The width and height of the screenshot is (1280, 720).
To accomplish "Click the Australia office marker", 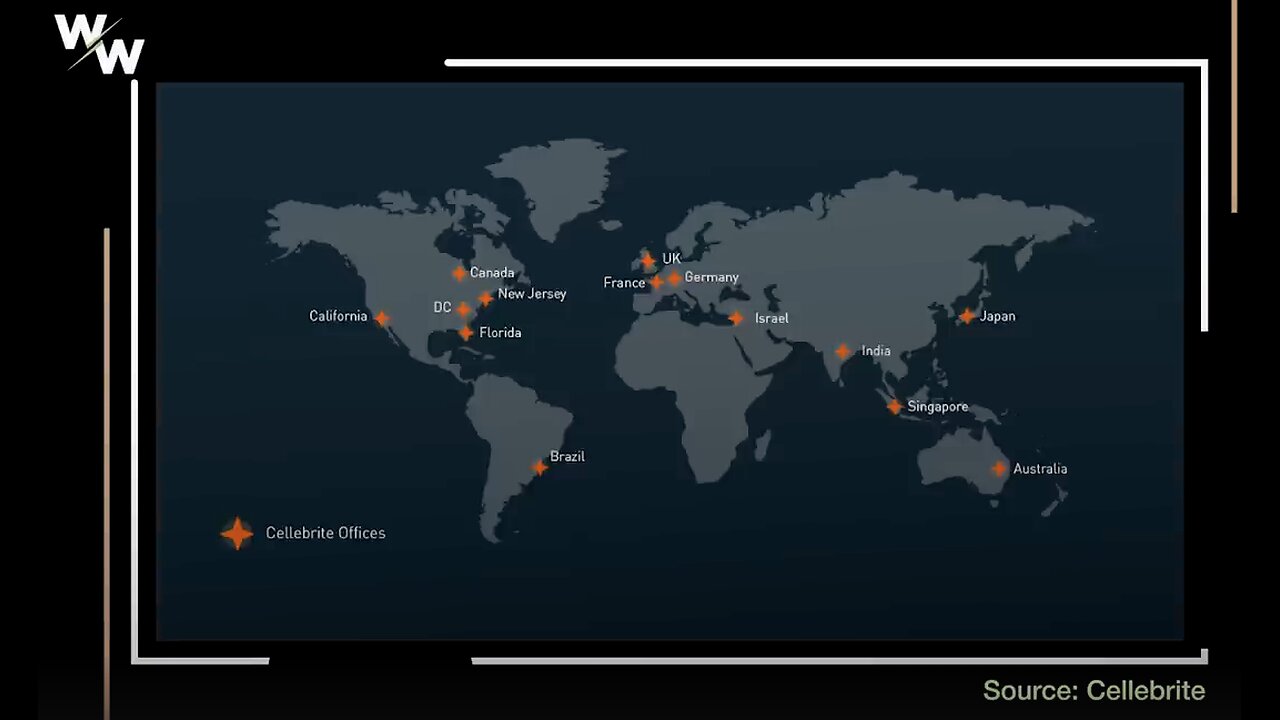I will pos(999,469).
